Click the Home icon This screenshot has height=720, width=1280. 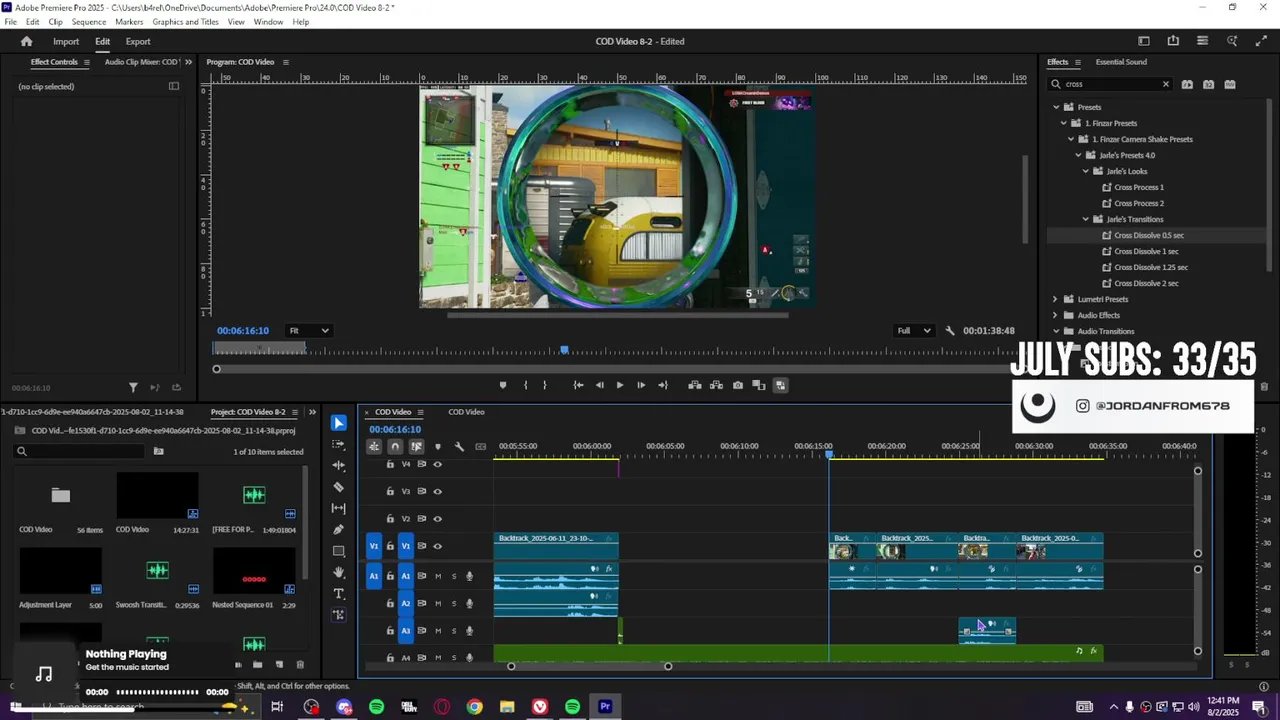(26, 41)
